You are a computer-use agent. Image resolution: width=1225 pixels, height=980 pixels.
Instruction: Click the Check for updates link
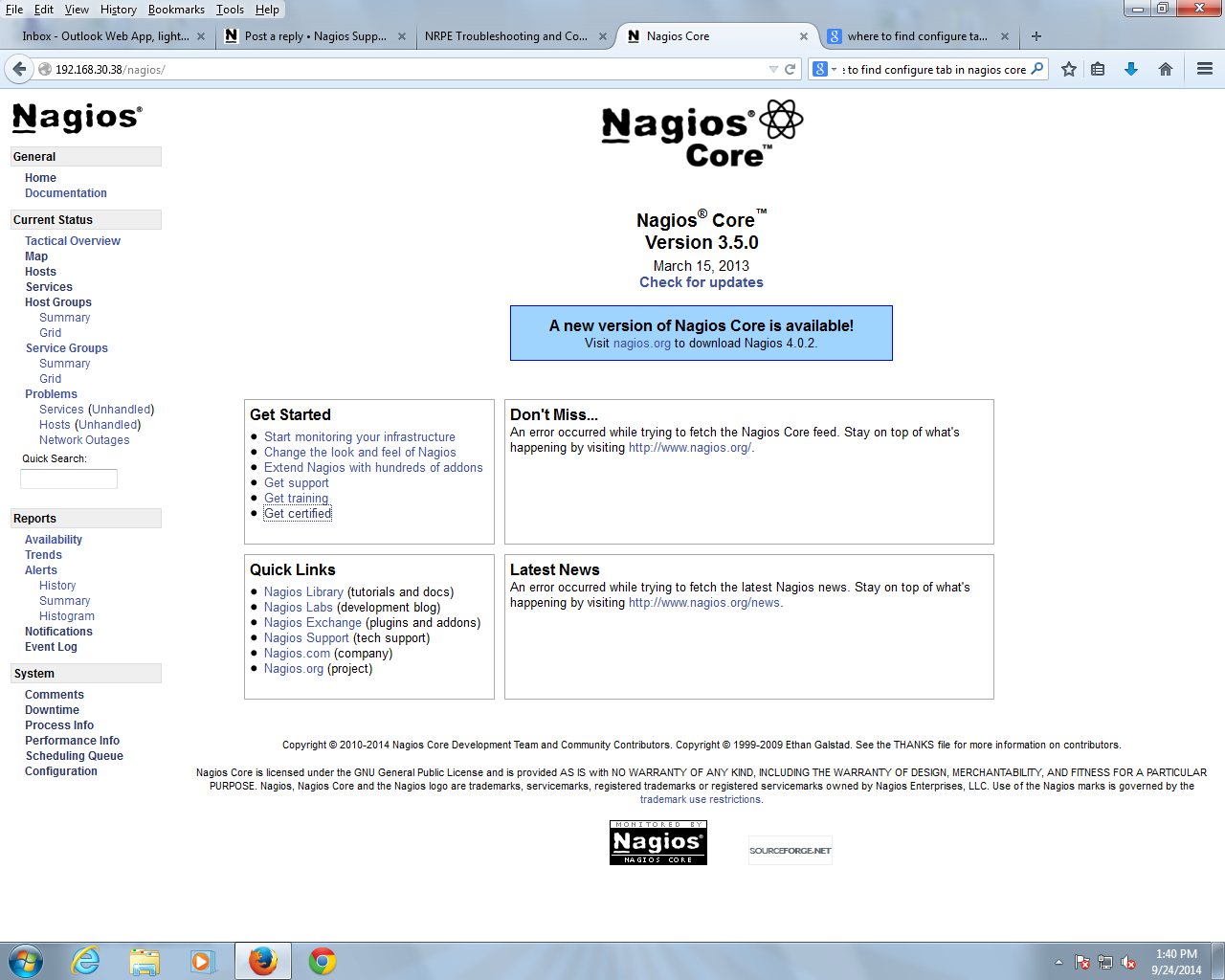(702, 282)
